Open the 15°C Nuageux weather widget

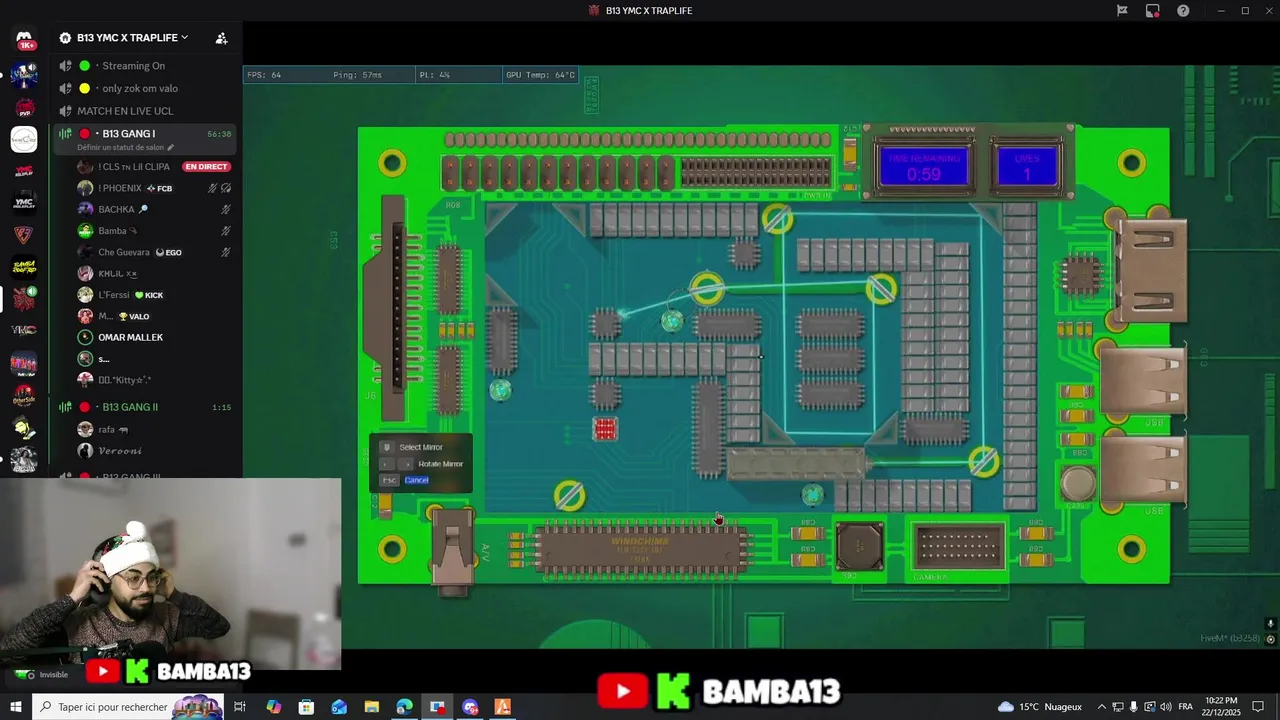click(x=1040, y=707)
